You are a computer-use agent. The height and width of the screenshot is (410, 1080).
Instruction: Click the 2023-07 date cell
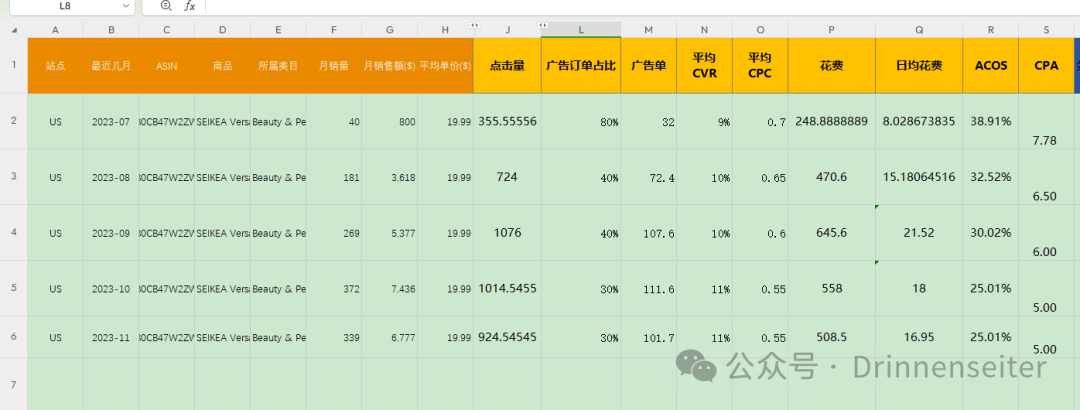pos(111,121)
